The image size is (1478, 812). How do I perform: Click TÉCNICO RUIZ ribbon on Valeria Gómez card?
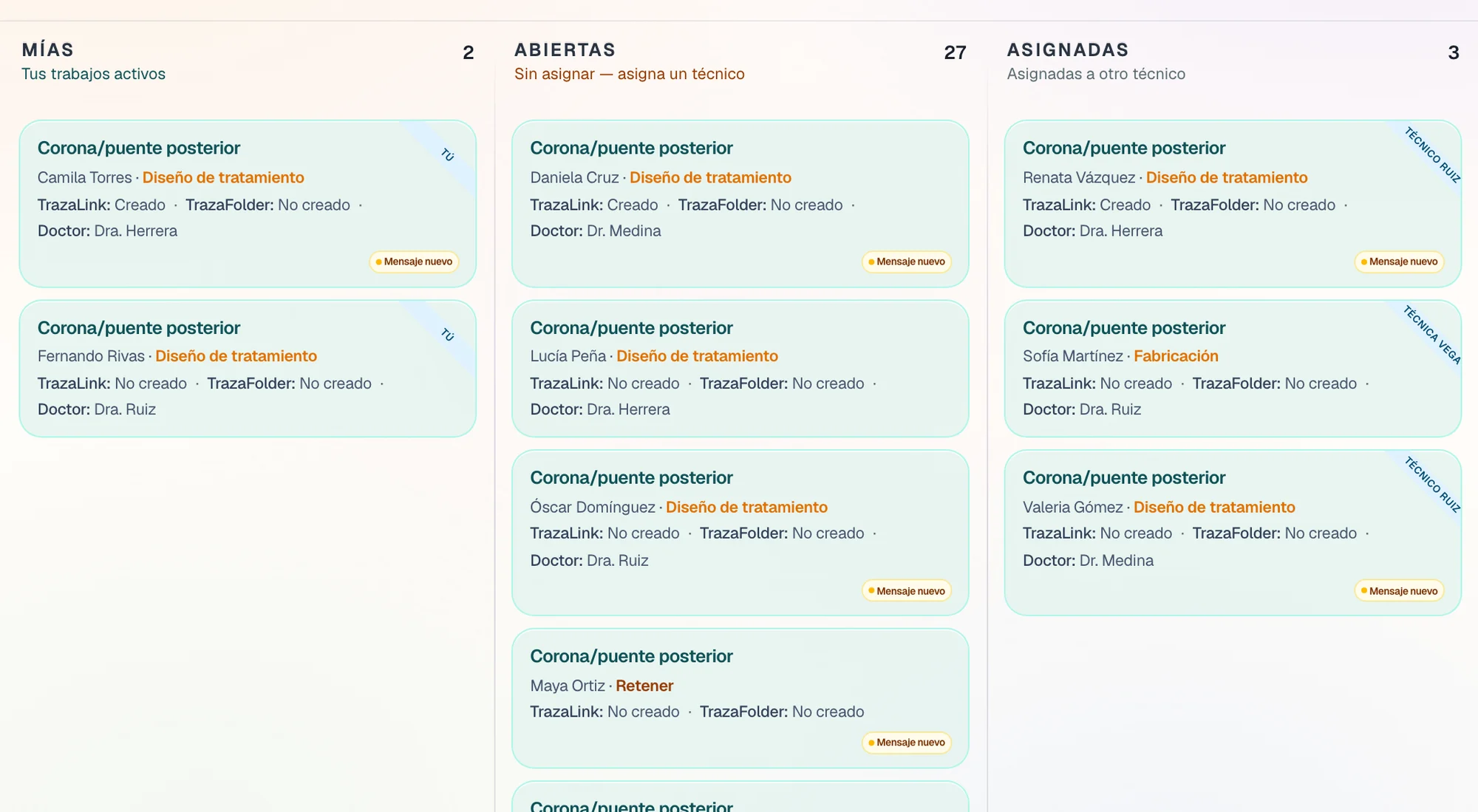(1432, 484)
